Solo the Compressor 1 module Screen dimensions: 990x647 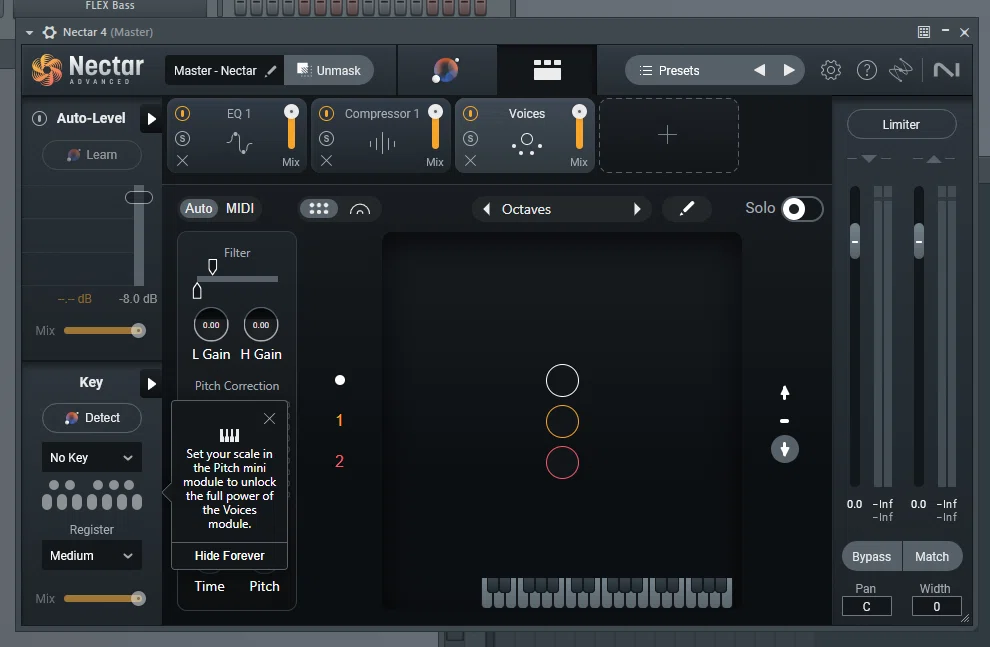tap(326, 138)
